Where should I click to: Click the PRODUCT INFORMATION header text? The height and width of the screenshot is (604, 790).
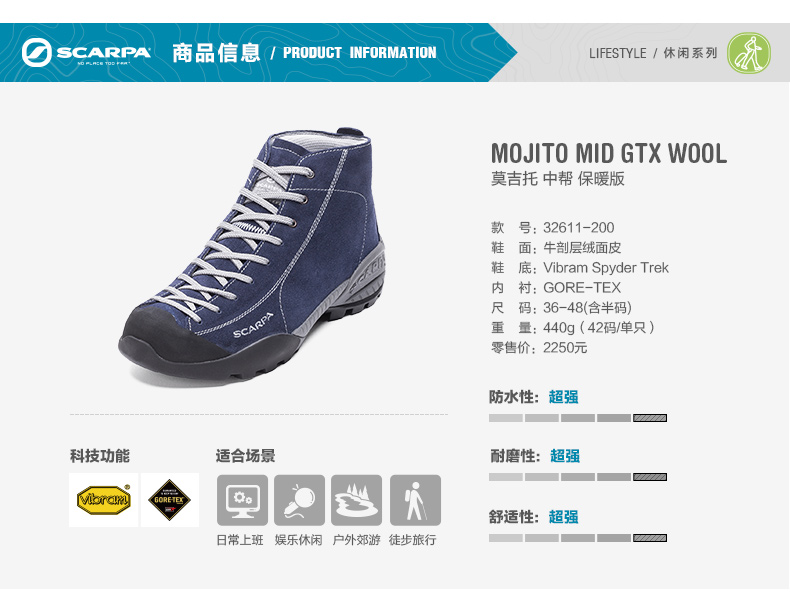click(360, 53)
